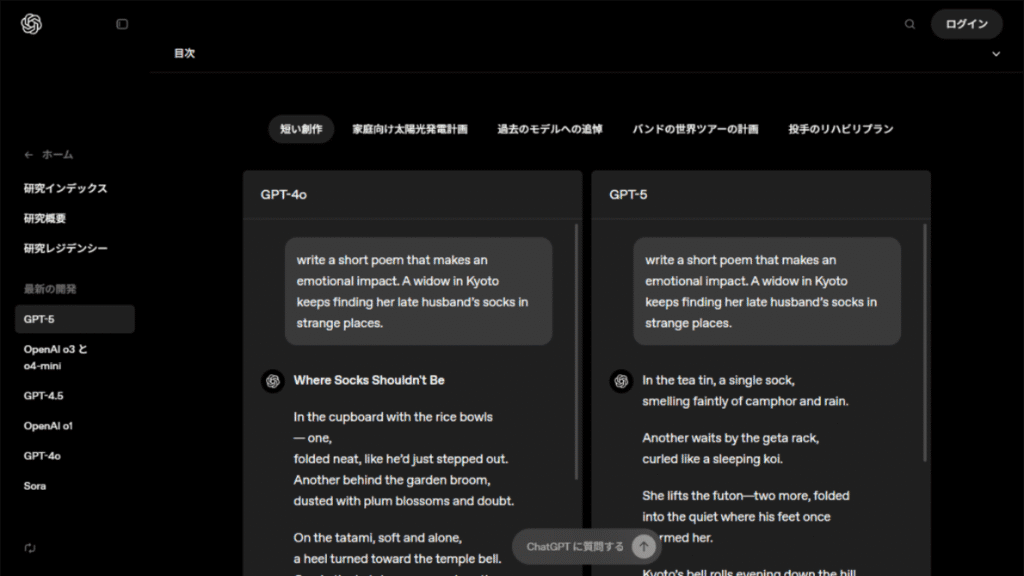This screenshot has height=576, width=1024.
Task: Click line 'Another behind the garden broom,'
Action: [392, 480]
